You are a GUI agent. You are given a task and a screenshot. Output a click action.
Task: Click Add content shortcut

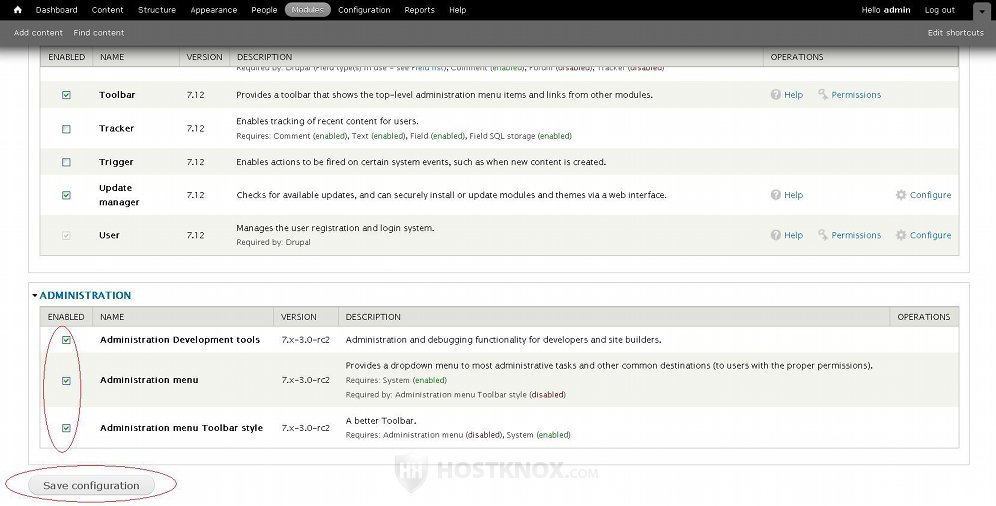click(38, 32)
